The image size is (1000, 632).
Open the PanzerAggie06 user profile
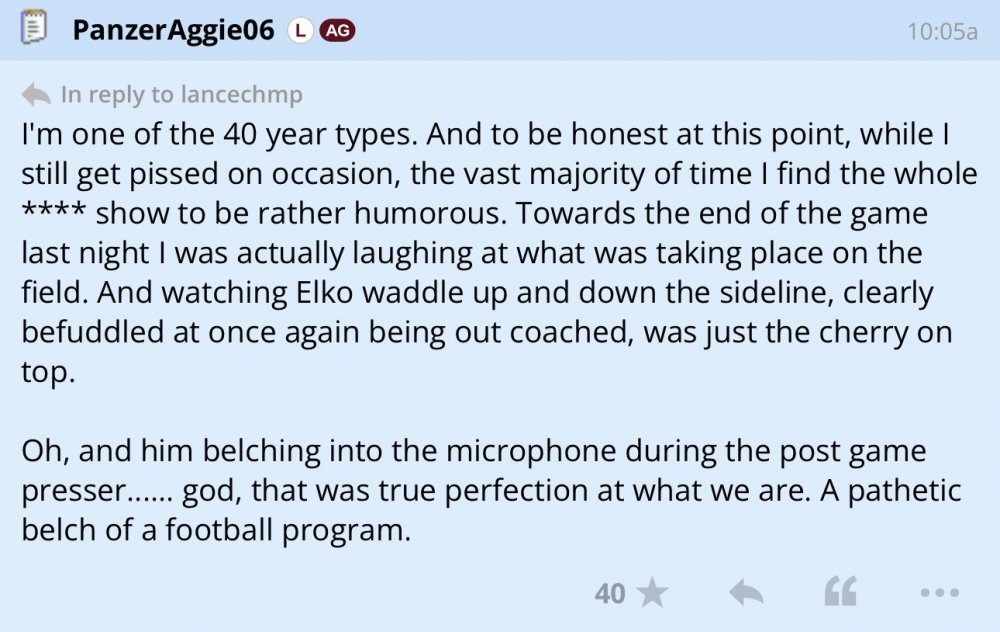pos(172,30)
